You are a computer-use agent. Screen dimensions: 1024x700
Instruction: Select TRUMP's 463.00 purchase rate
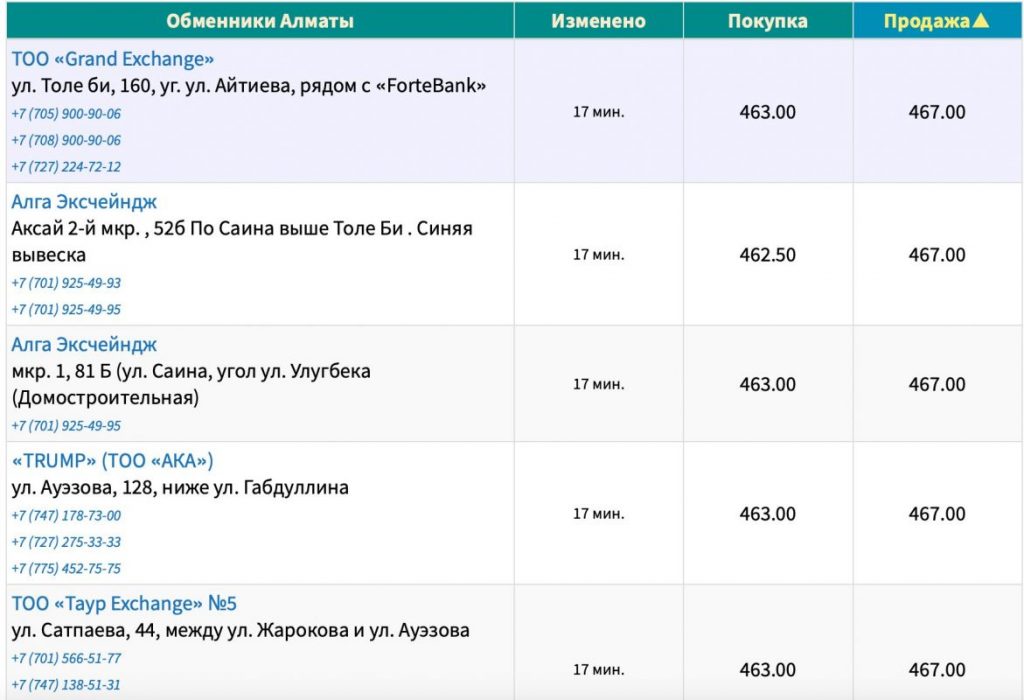tap(767, 514)
